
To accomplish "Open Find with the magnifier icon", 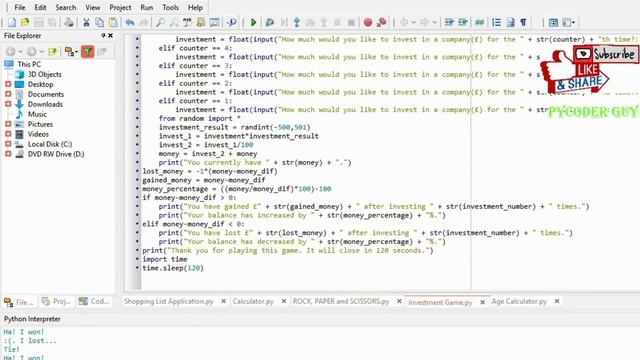I will click(x=160, y=22).
